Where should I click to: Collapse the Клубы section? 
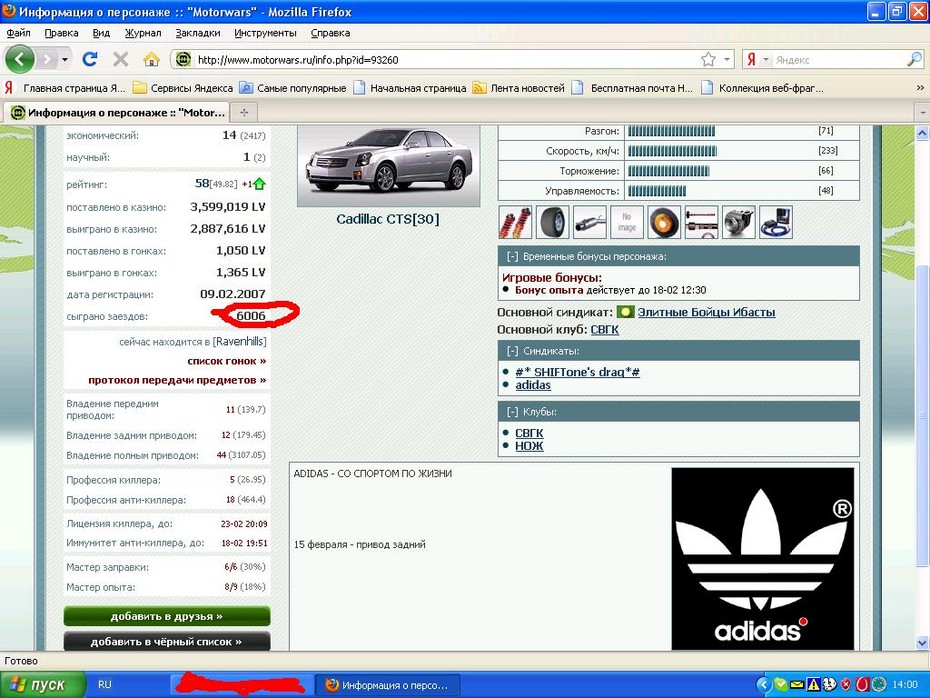[512, 412]
